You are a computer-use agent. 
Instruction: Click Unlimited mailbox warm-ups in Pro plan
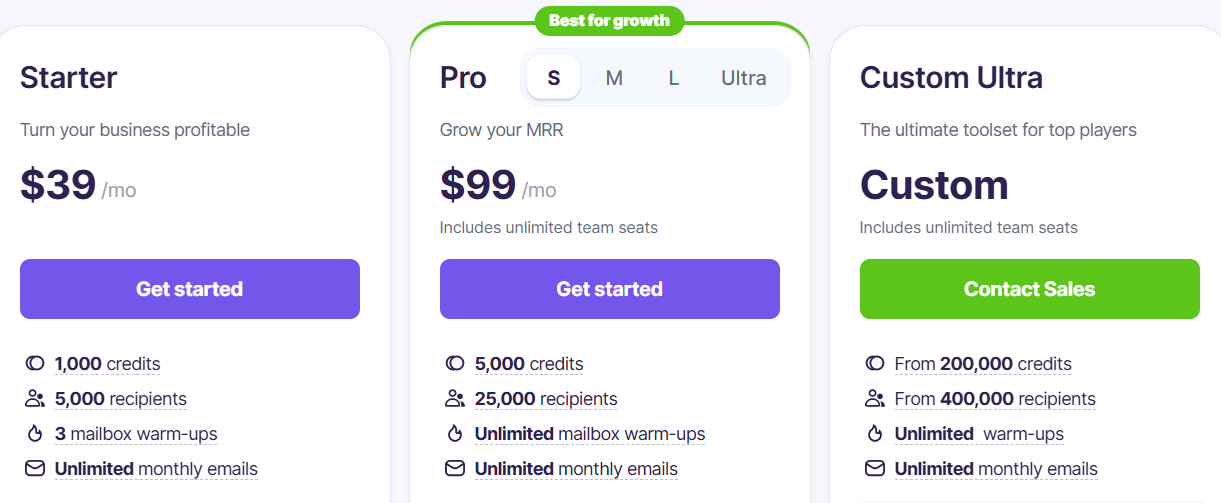[589, 434]
